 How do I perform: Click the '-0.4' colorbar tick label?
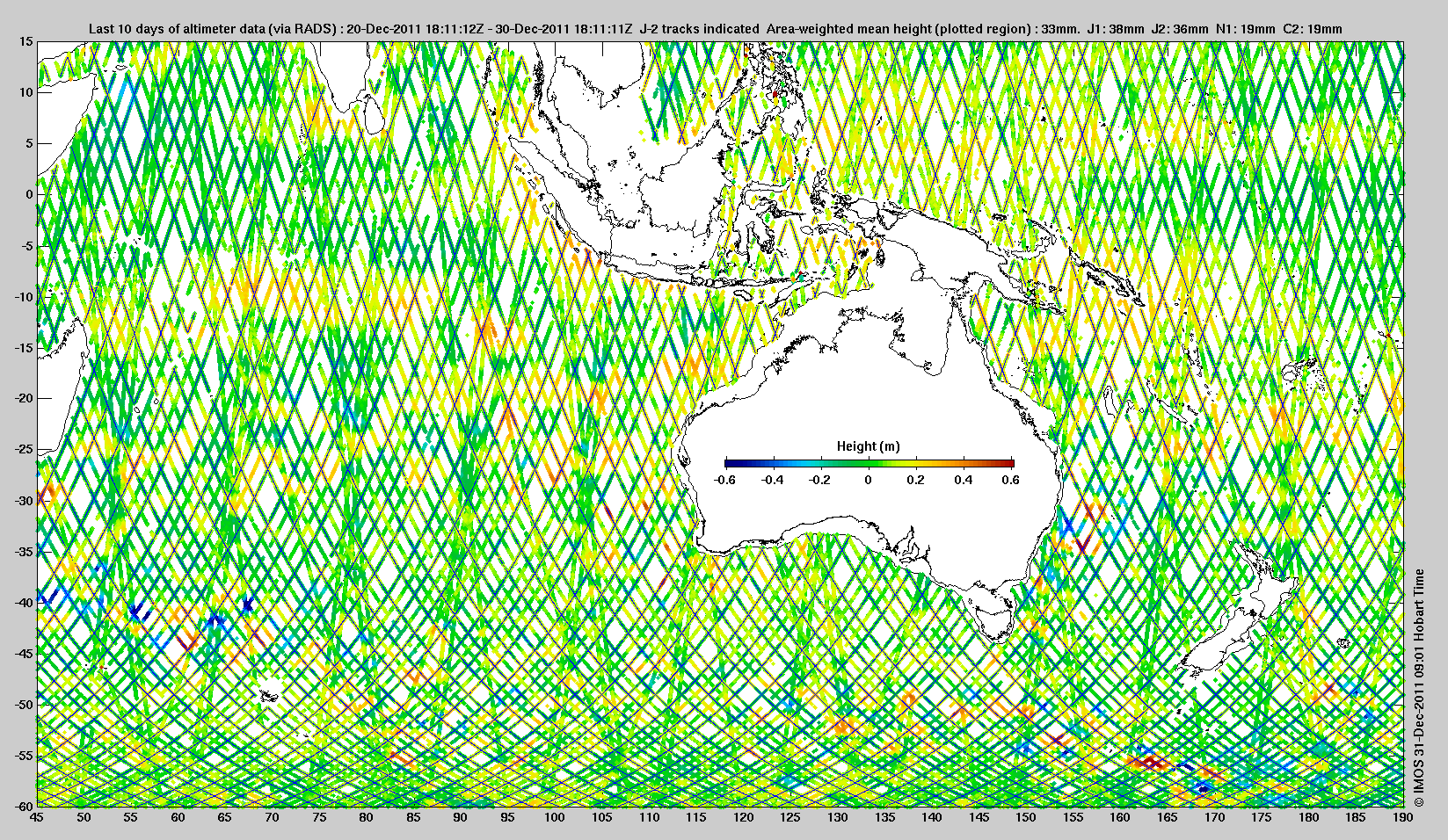pyautogui.click(x=773, y=480)
